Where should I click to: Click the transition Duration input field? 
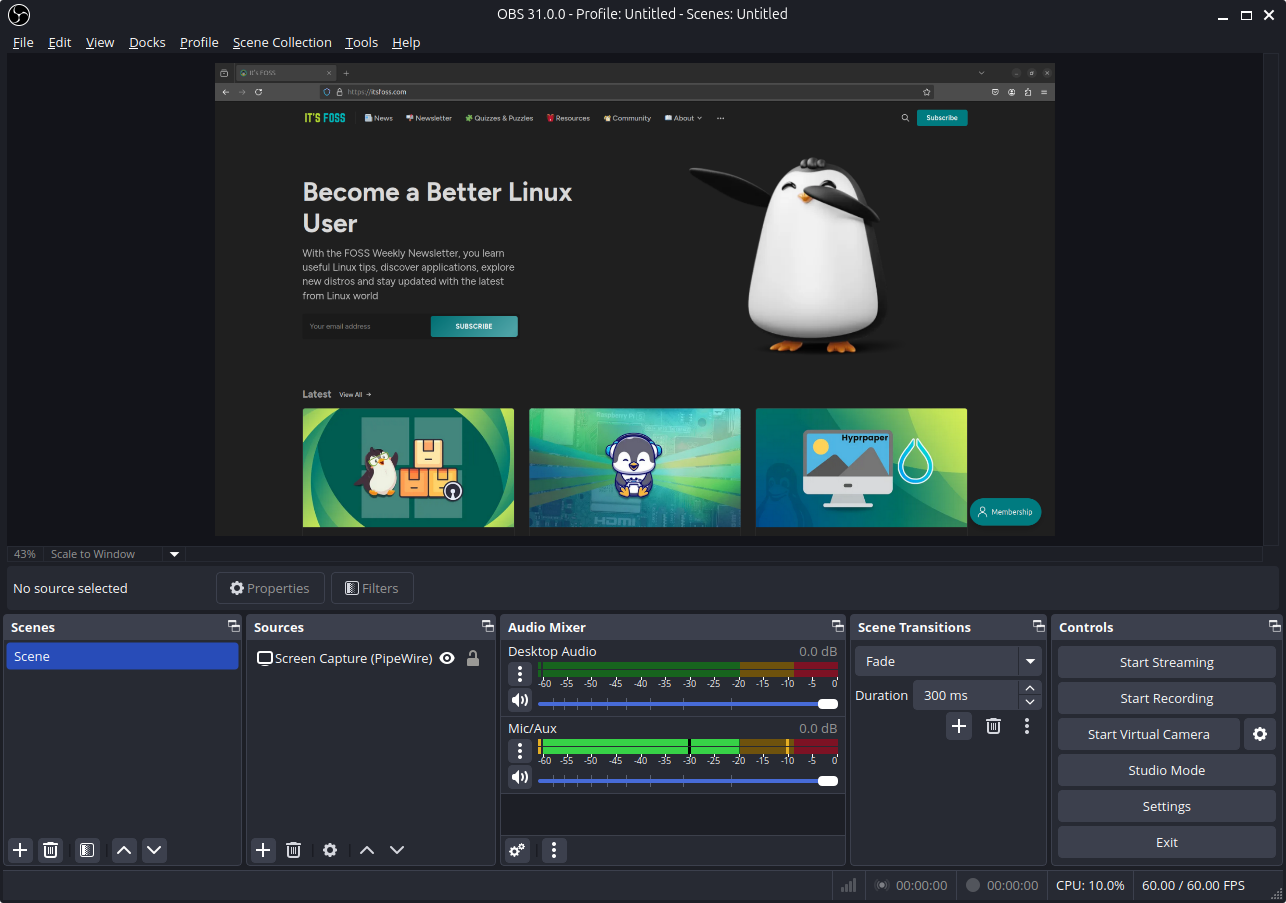(965, 694)
